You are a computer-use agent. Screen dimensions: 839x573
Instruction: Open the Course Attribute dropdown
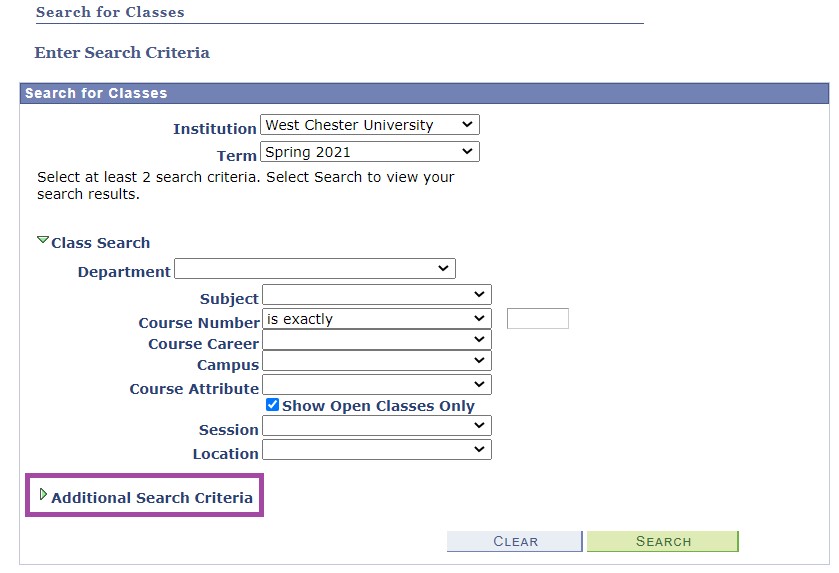point(377,385)
